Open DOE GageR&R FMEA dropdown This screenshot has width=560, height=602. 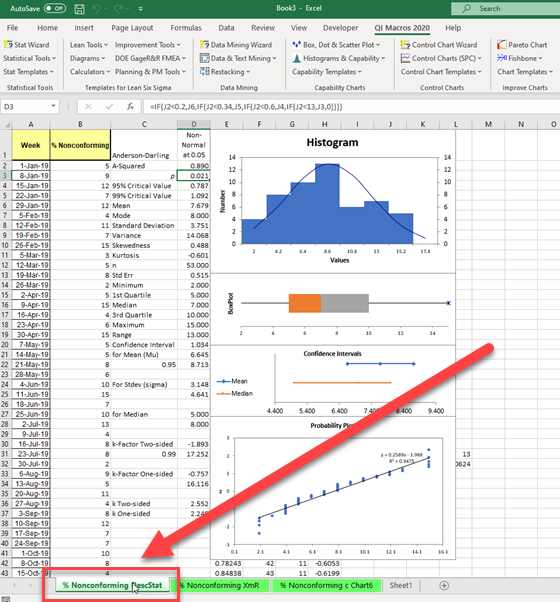click(x=150, y=58)
